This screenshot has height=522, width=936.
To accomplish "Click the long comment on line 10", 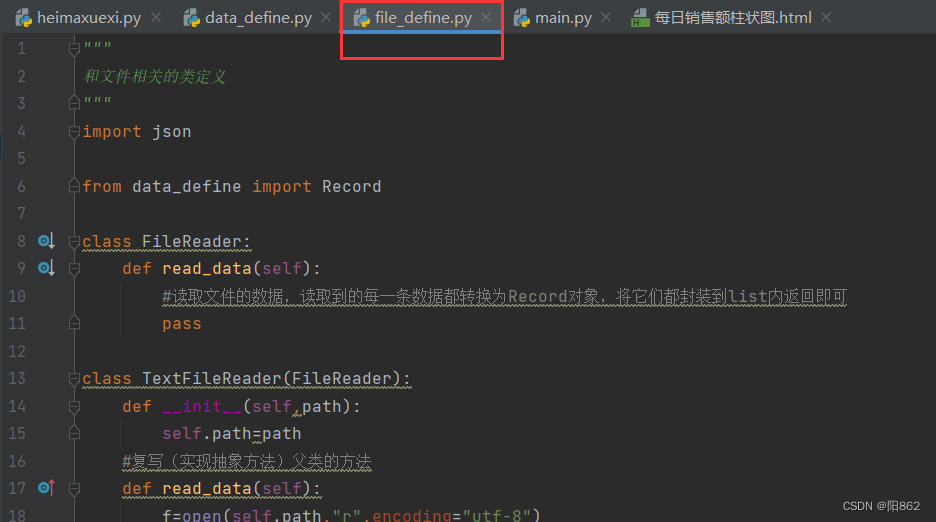I will tap(504, 296).
